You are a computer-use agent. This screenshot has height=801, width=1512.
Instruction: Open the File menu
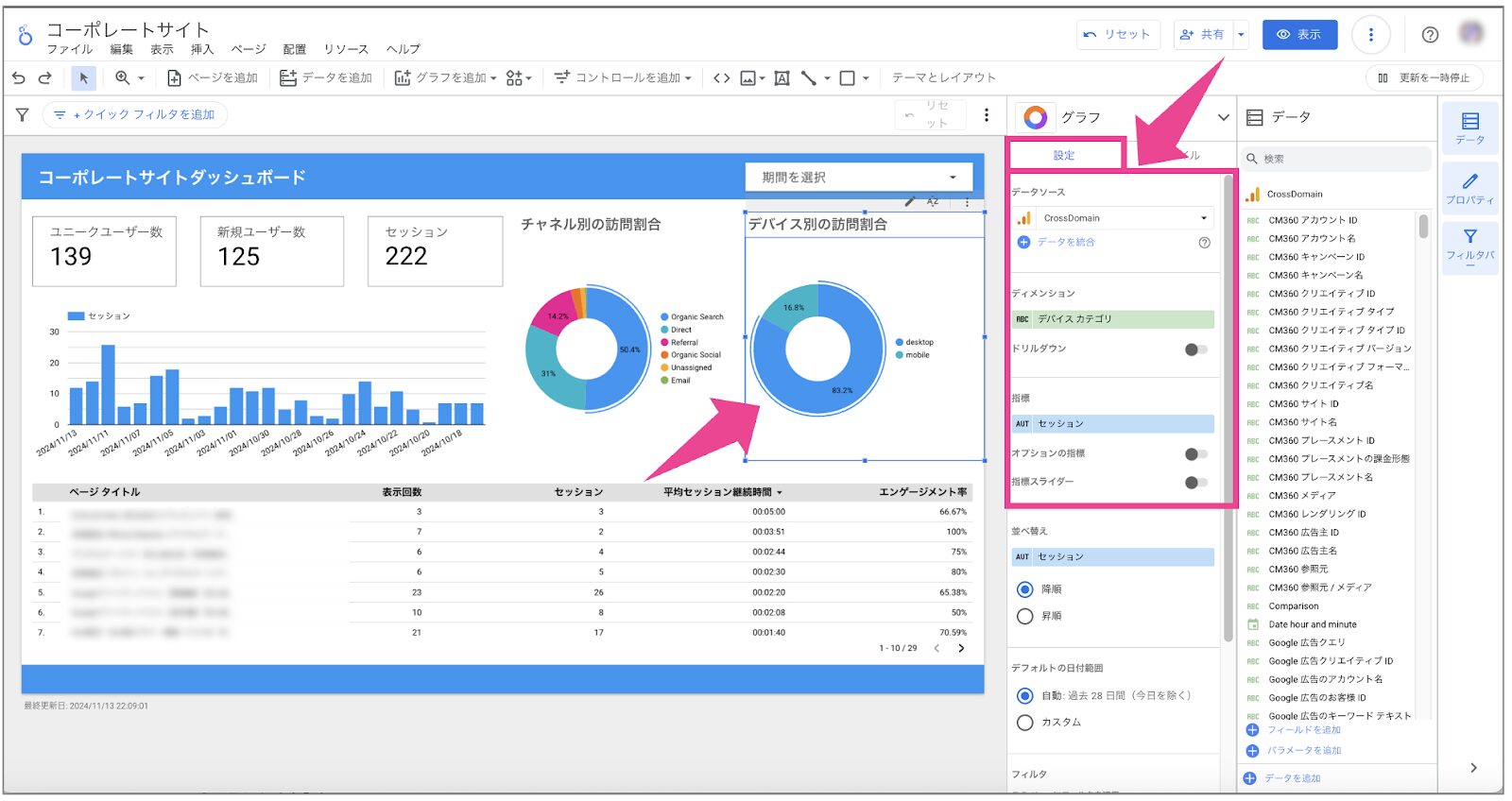click(70, 49)
